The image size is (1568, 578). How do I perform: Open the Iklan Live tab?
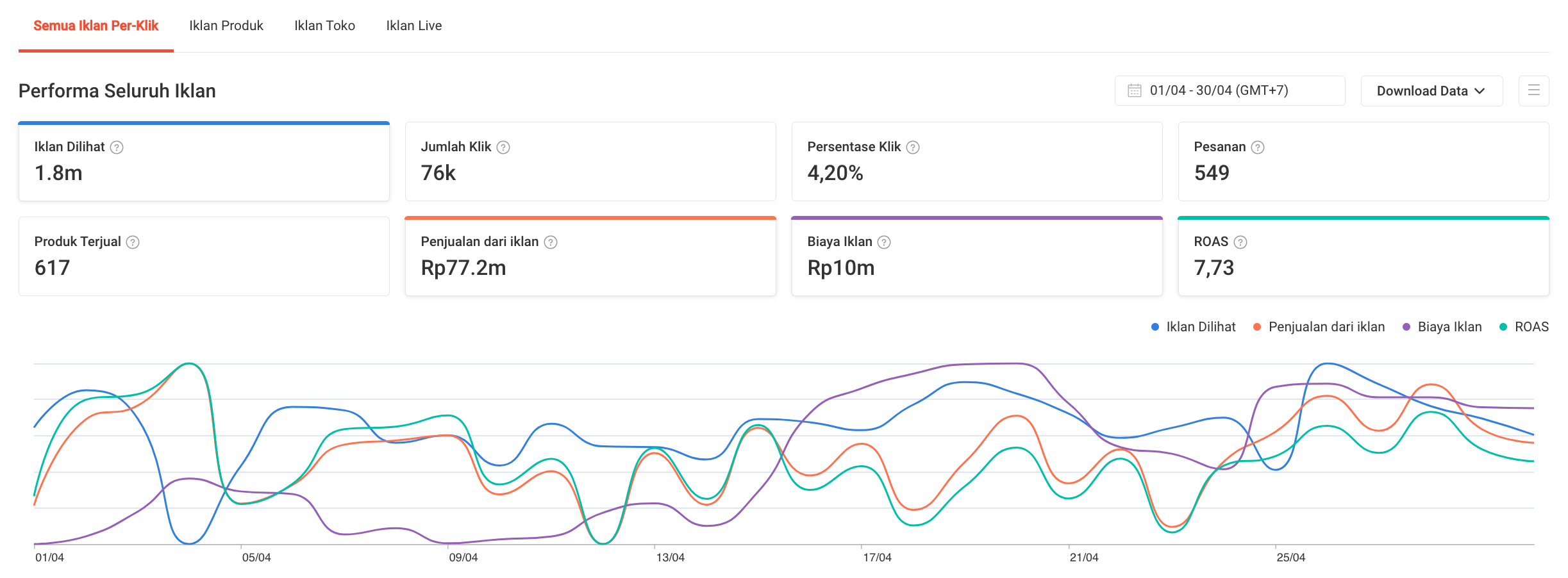tap(413, 26)
